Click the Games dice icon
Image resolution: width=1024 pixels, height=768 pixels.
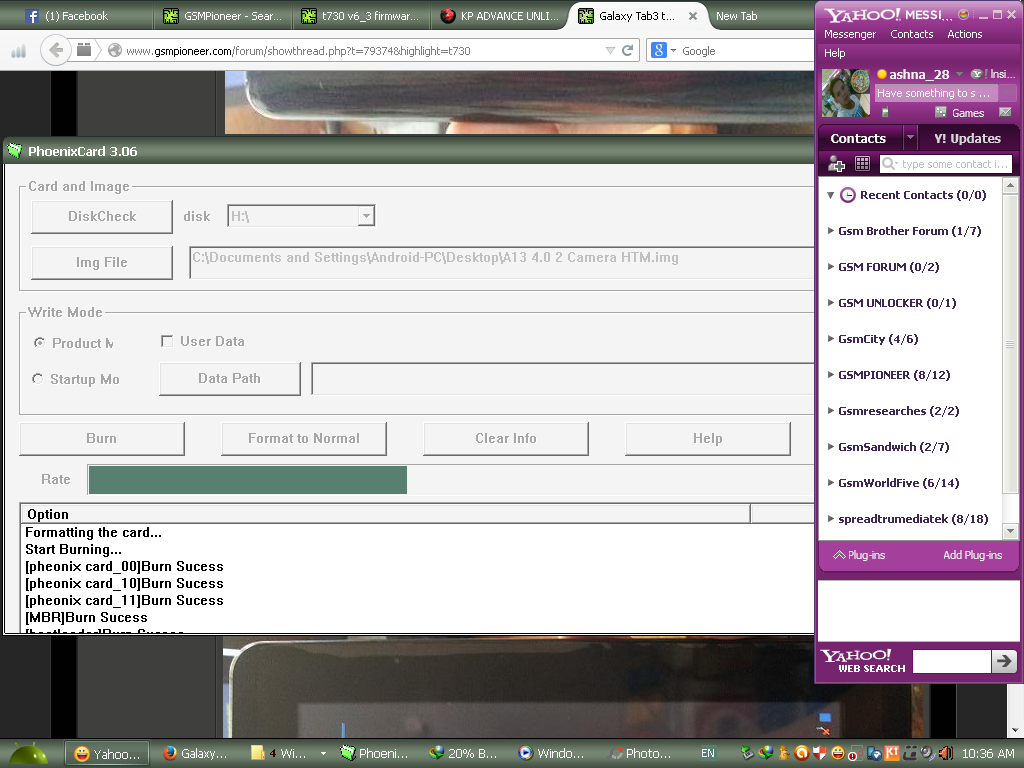[941, 112]
